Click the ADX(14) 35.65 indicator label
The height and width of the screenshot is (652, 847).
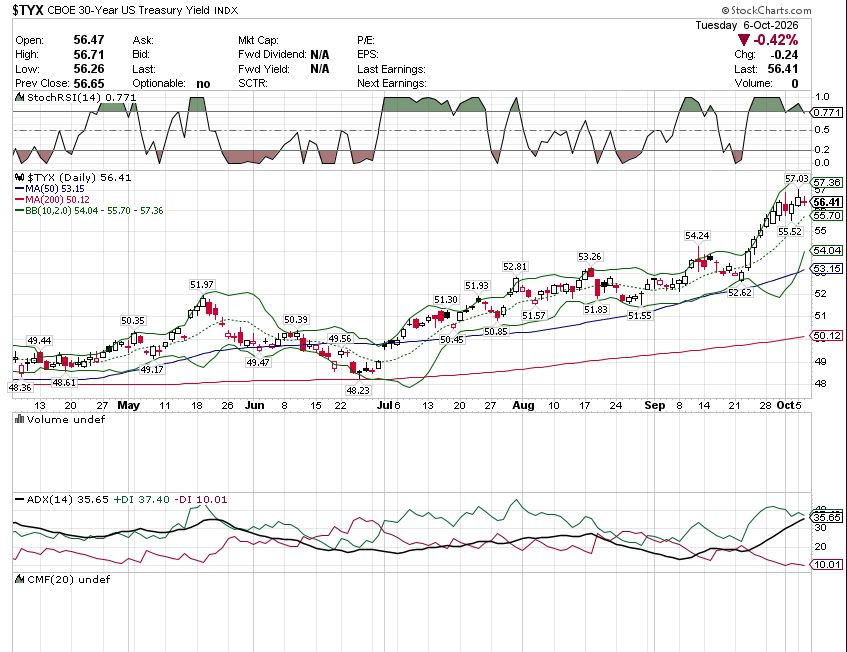point(68,500)
